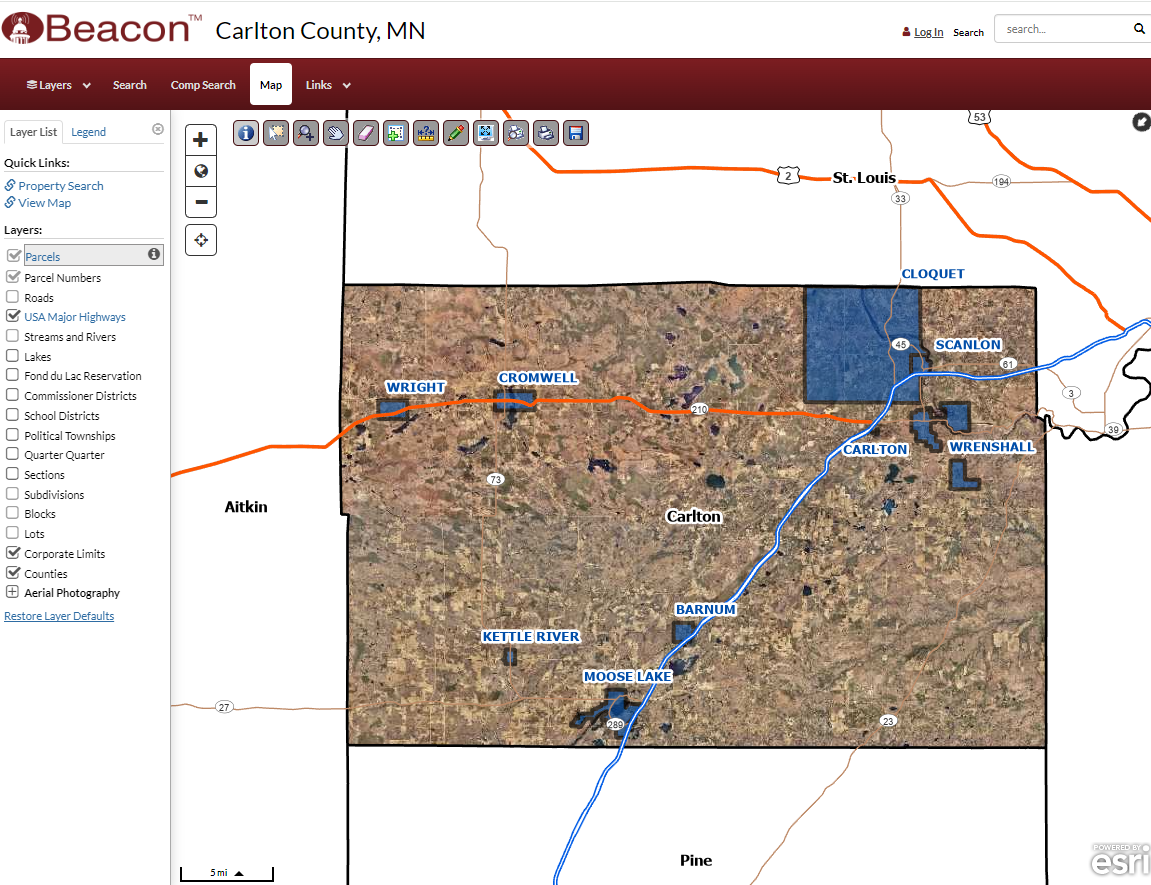Image resolution: width=1151 pixels, height=885 pixels.
Task: Select the Pan hand tool
Action: pyautogui.click(x=336, y=133)
